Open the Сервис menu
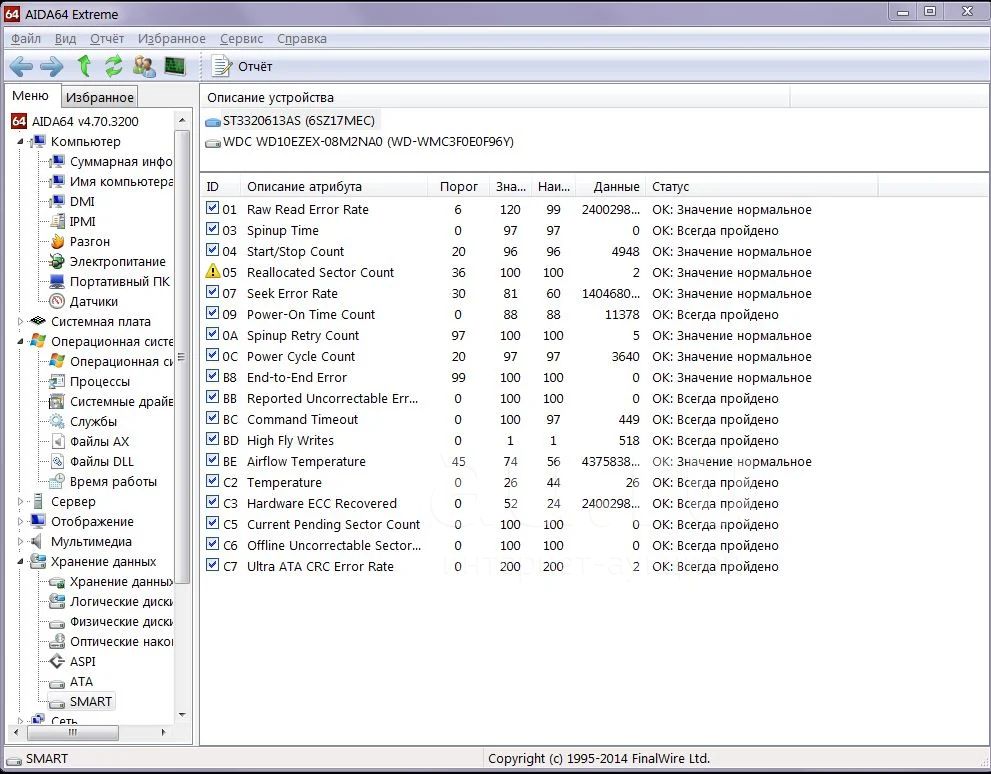The height and width of the screenshot is (774, 991). (x=241, y=39)
